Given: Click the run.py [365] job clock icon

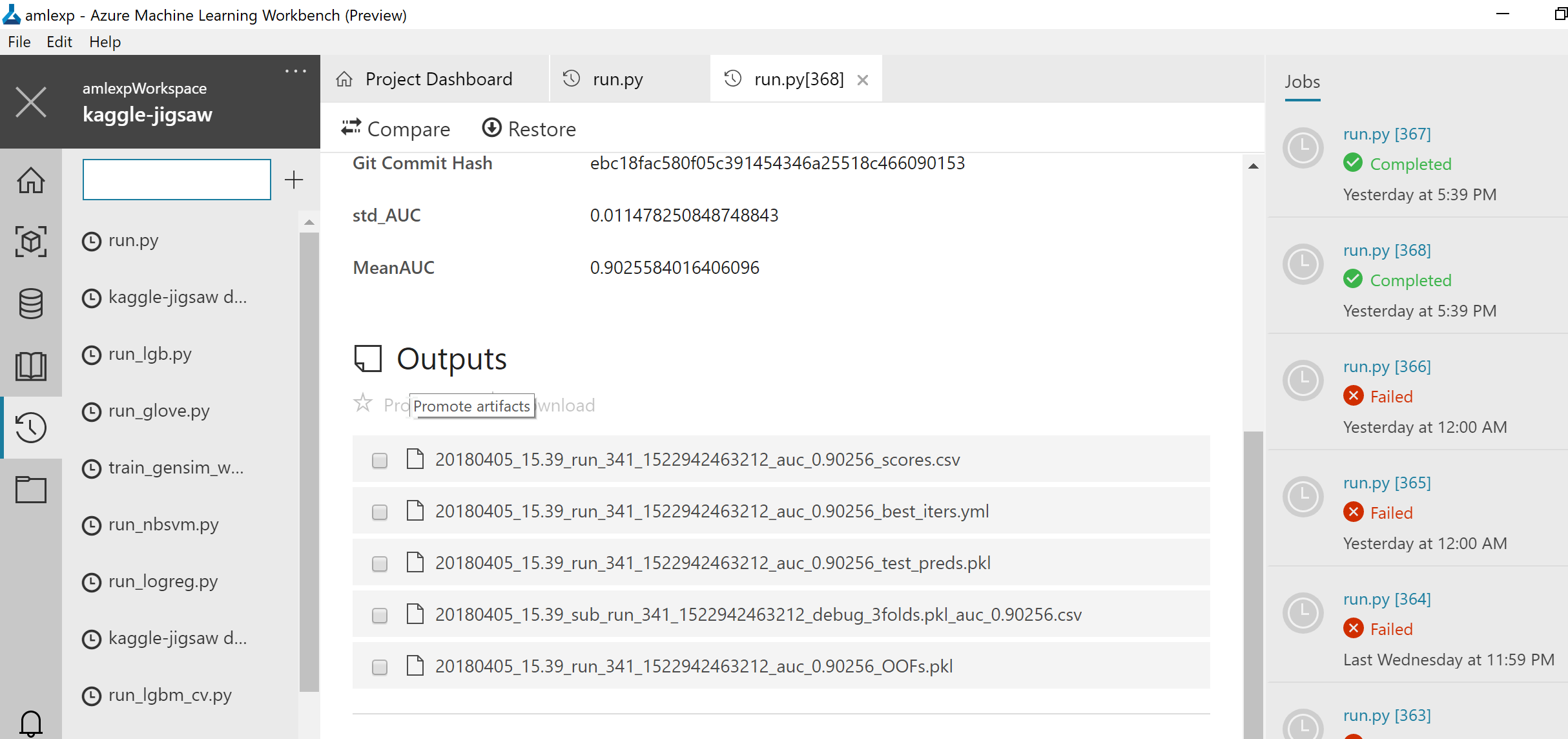Looking at the screenshot, I should coord(1303,497).
